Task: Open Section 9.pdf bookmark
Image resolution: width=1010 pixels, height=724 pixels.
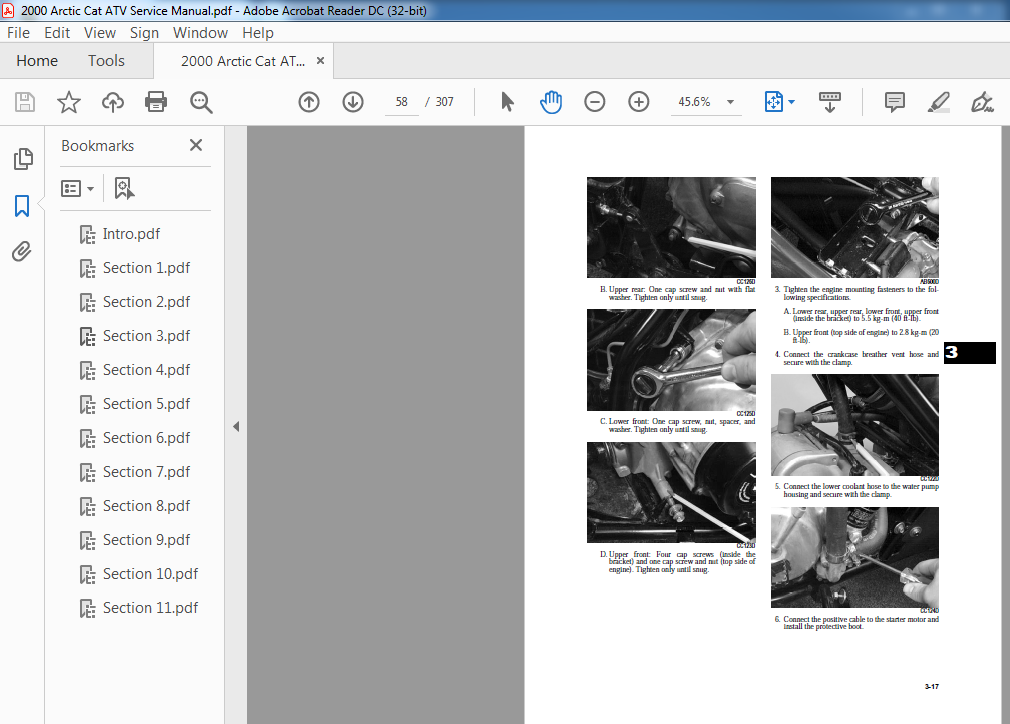Action: (146, 540)
